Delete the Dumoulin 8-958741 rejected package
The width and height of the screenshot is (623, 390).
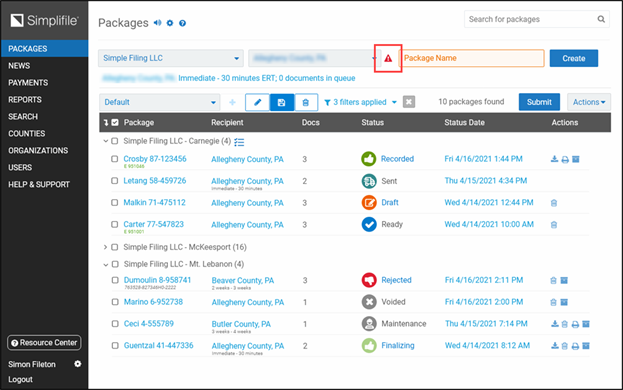[x=553, y=280]
